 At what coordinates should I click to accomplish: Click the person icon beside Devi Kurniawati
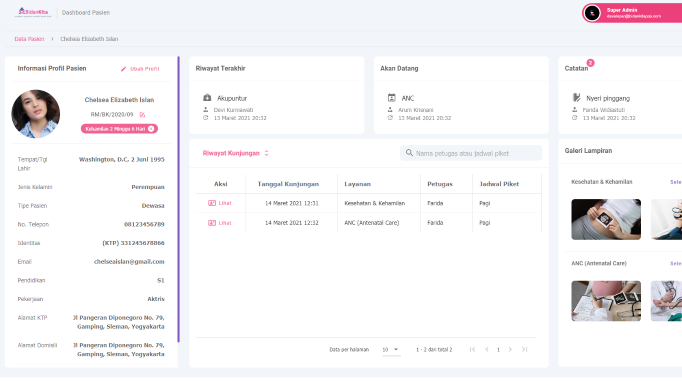coord(206,110)
